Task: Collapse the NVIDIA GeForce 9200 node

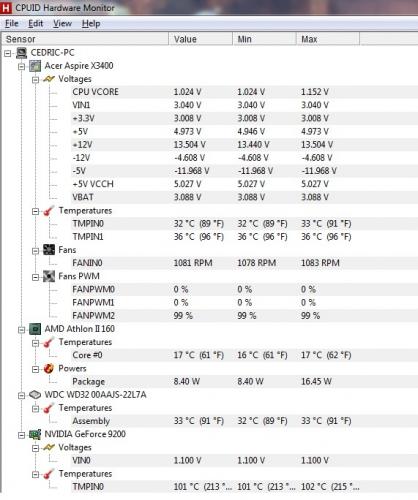Action: point(22,435)
